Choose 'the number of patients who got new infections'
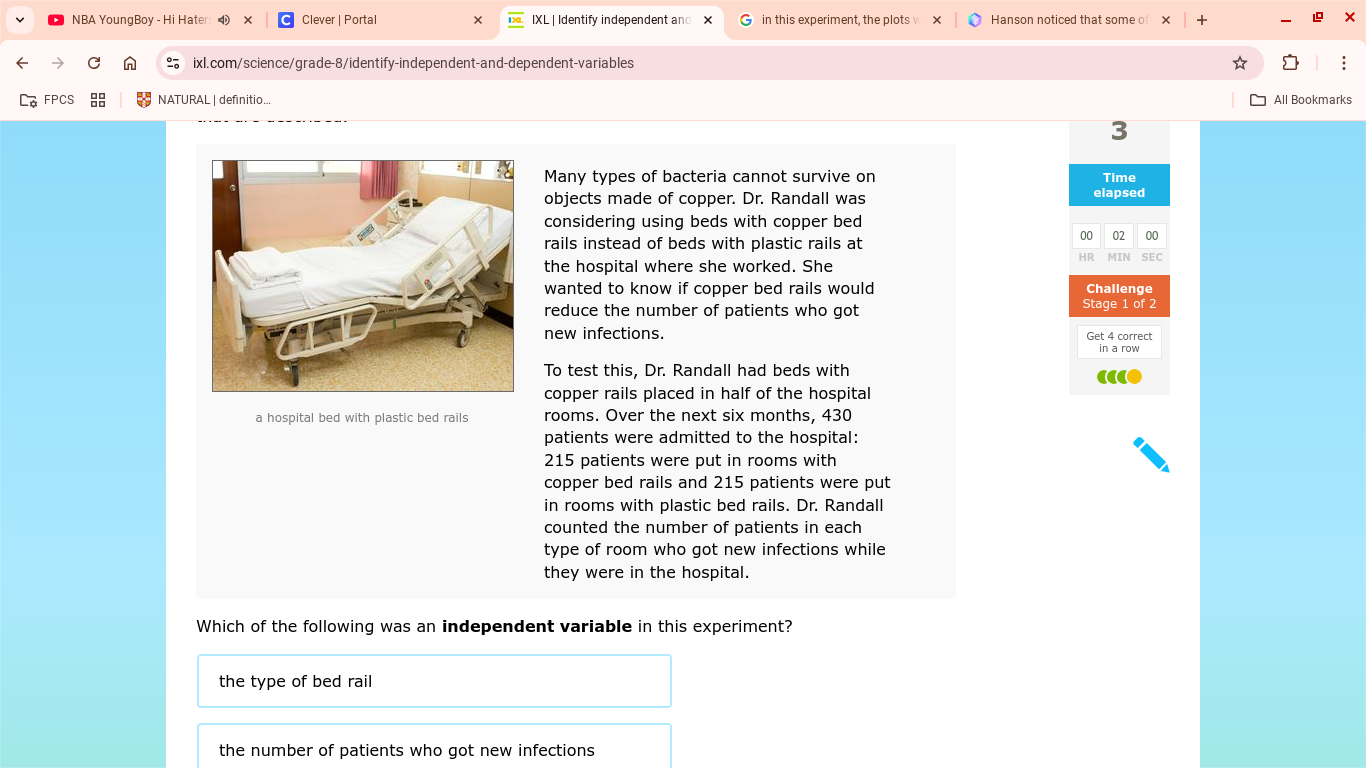This screenshot has height=768, width=1366. pyautogui.click(x=434, y=746)
